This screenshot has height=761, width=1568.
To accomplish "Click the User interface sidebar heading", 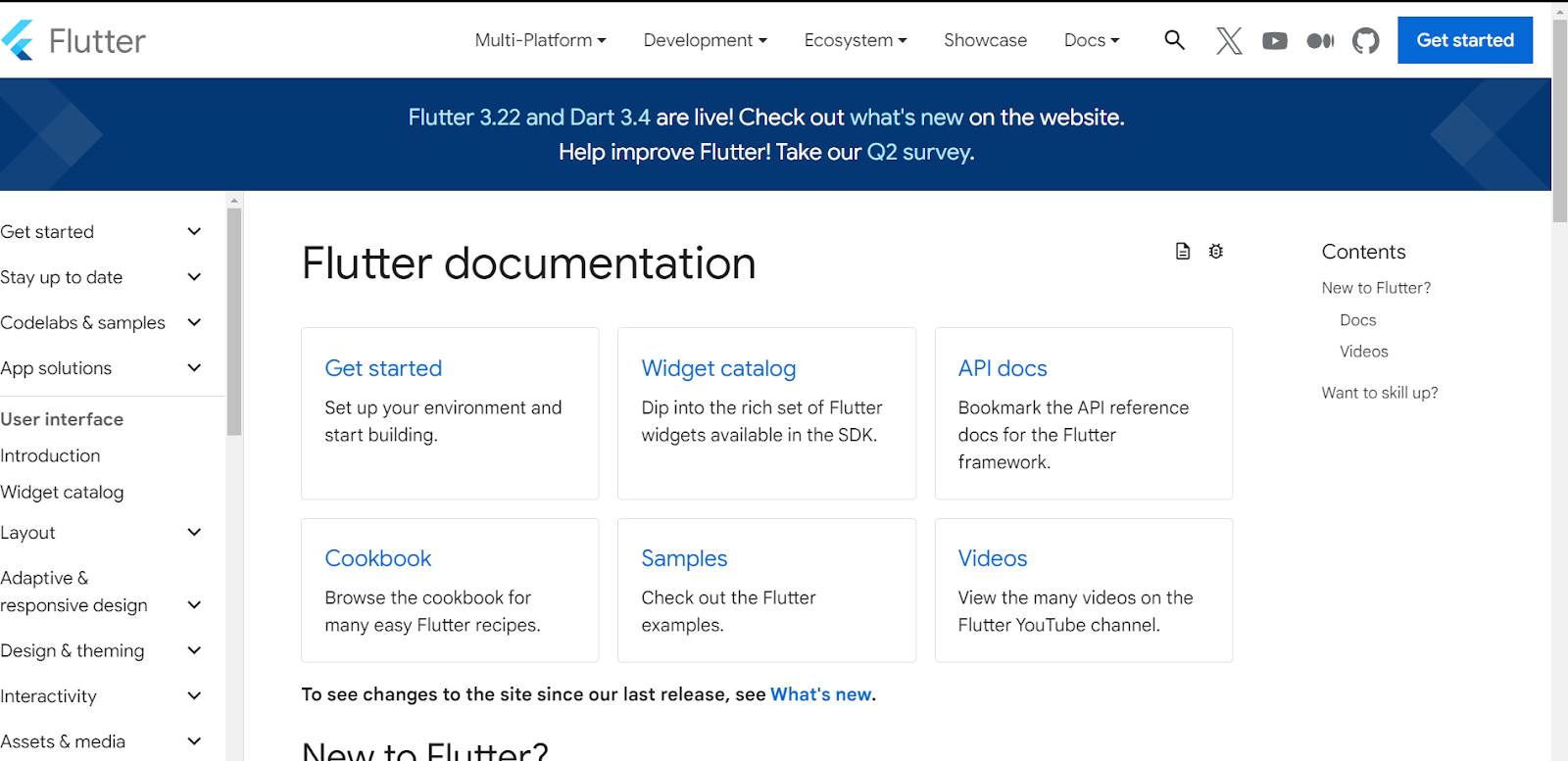I will (x=62, y=419).
